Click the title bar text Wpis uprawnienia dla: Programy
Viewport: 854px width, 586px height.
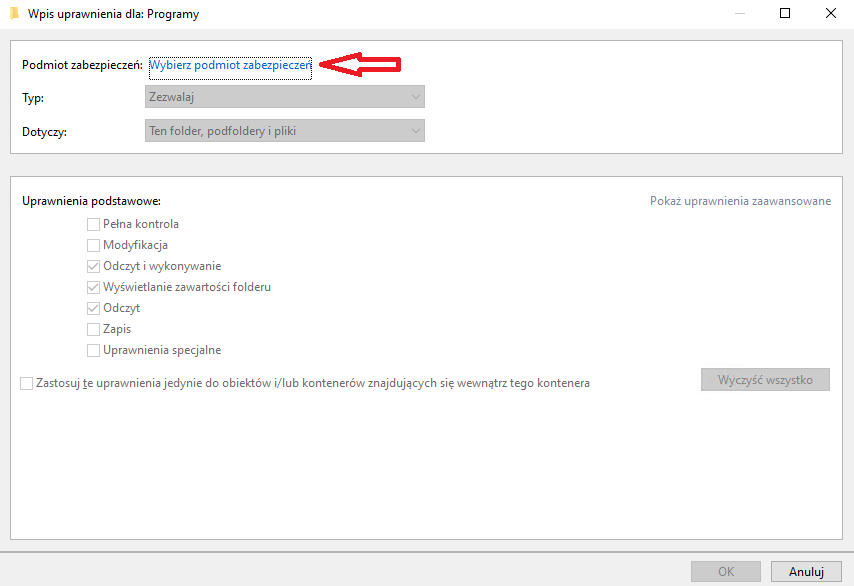(113, 14)
